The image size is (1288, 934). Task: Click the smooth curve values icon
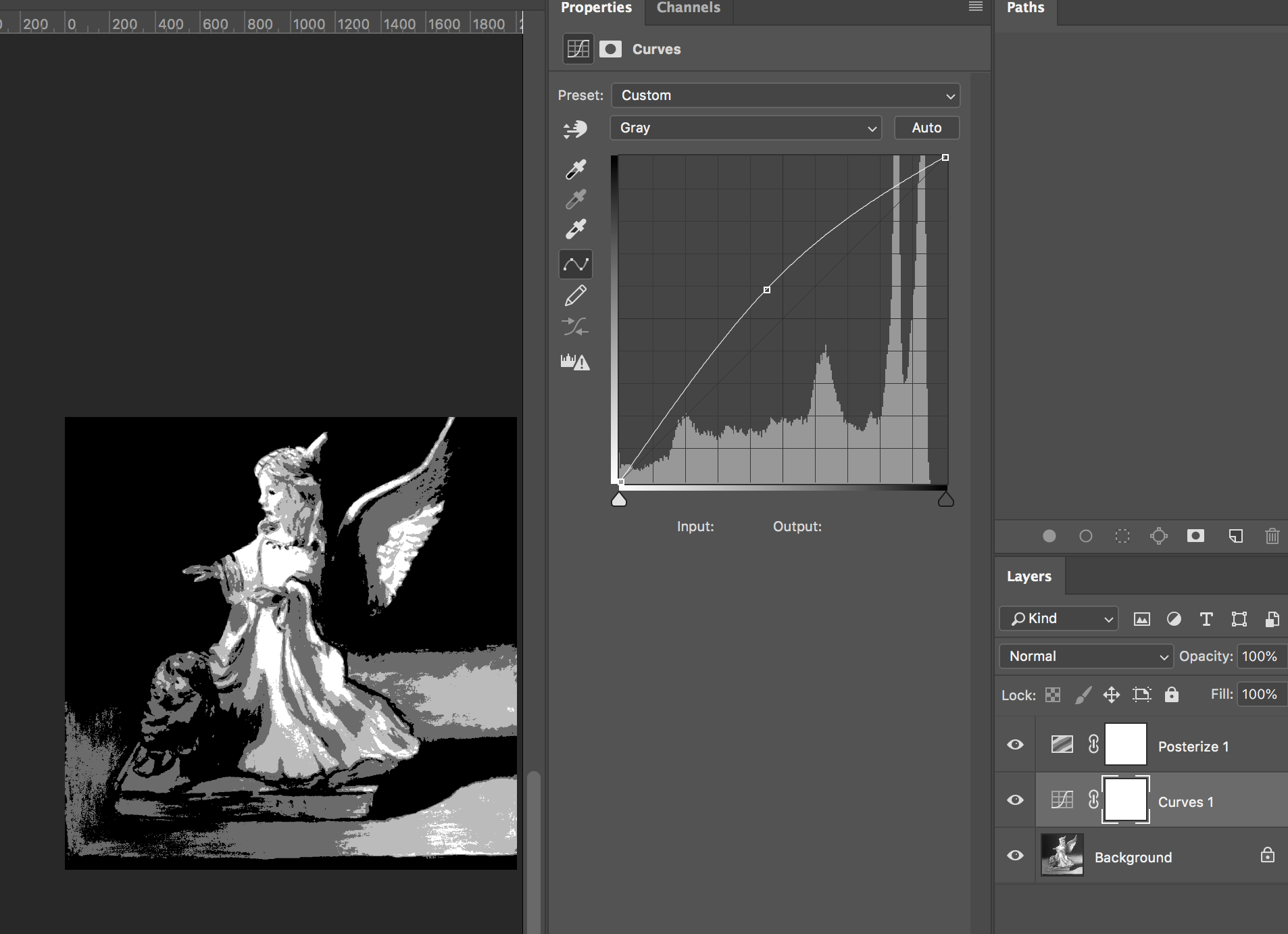pyautogui.click(x=576, y=327)
